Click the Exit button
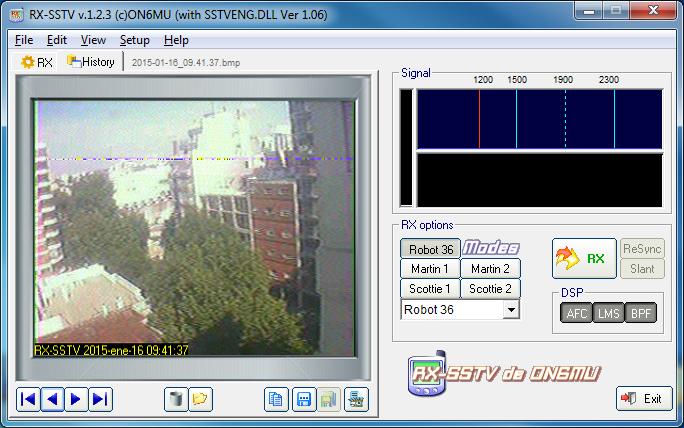The image size is (684, 428). click(644, 398)
